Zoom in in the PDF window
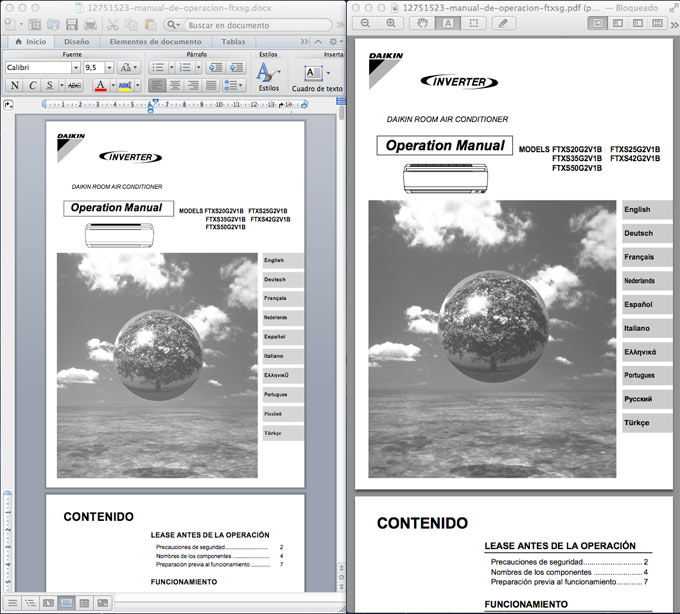The height and width of the screenshot is (614, 680). pyautogui.click(x=391, y=23)
